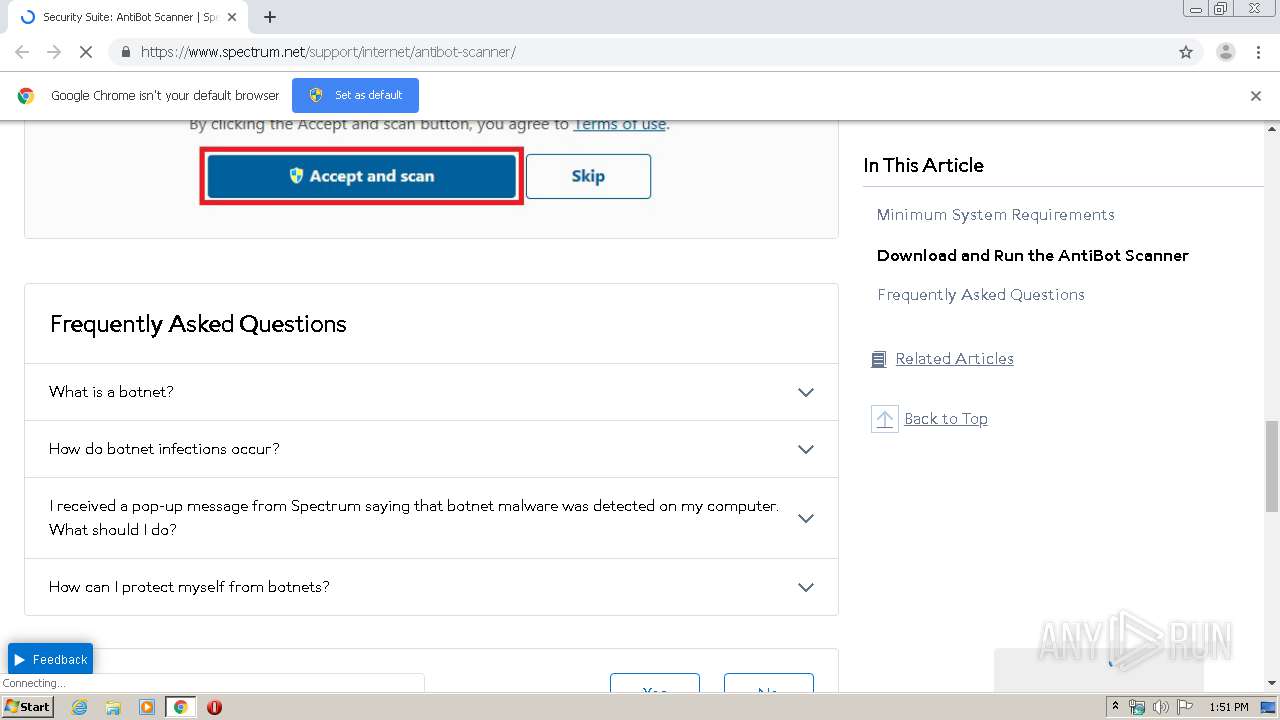
Task: Open the Windows Start menu
Action: tap(28, 707)
